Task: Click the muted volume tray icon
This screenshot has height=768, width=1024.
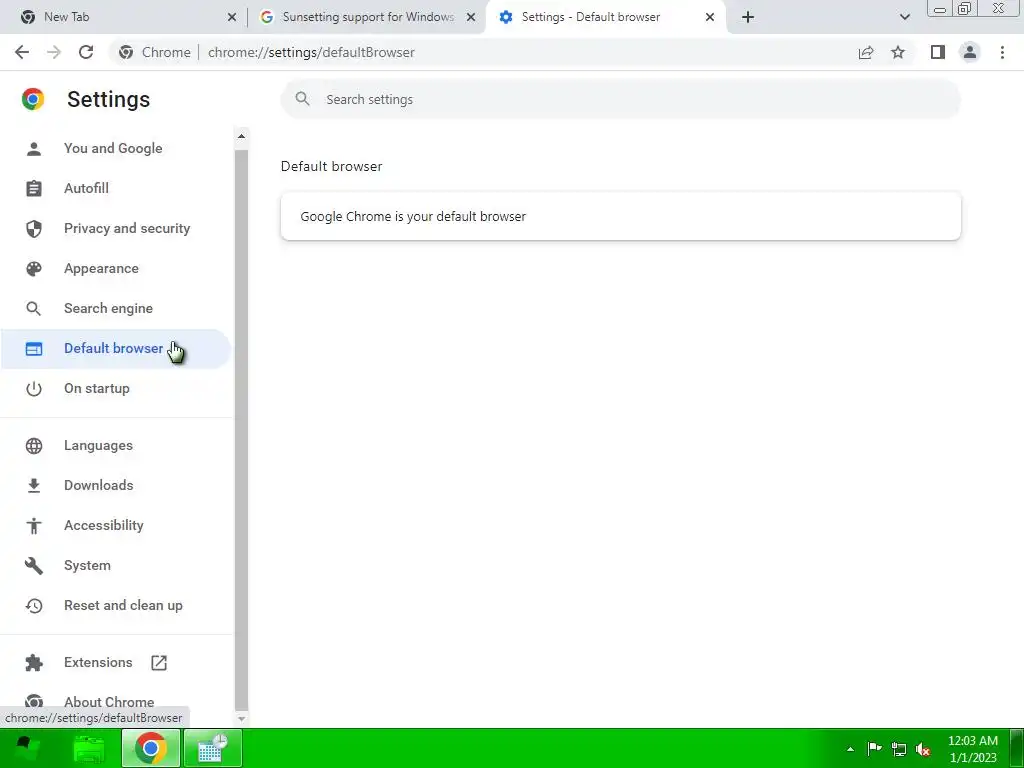Action: 923,749
